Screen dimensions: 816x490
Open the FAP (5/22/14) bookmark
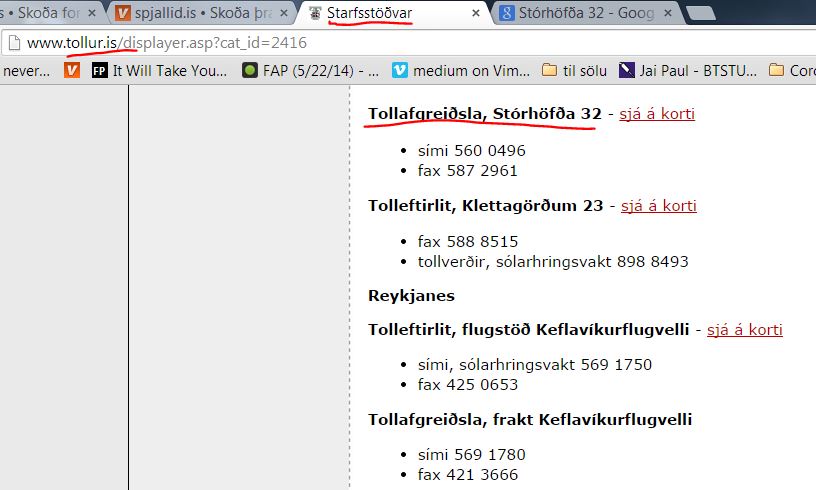310,70
